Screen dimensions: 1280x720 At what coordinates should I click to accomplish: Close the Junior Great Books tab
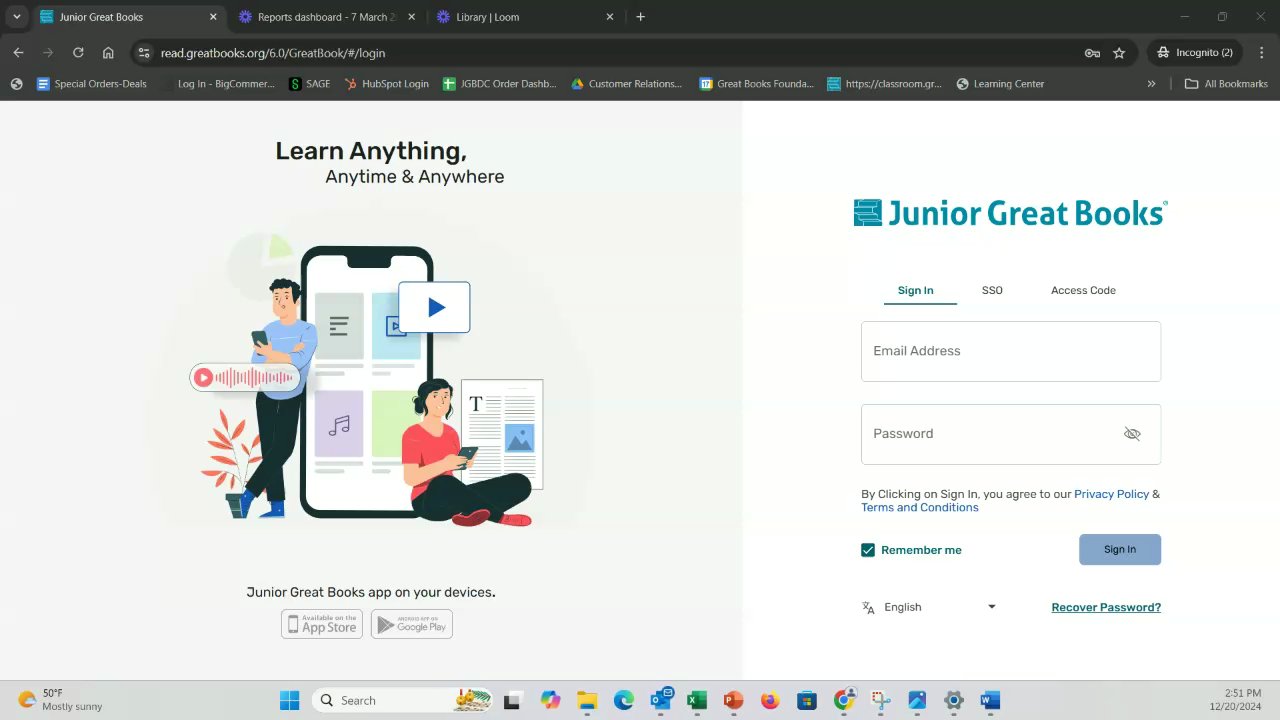pos(213,17)
